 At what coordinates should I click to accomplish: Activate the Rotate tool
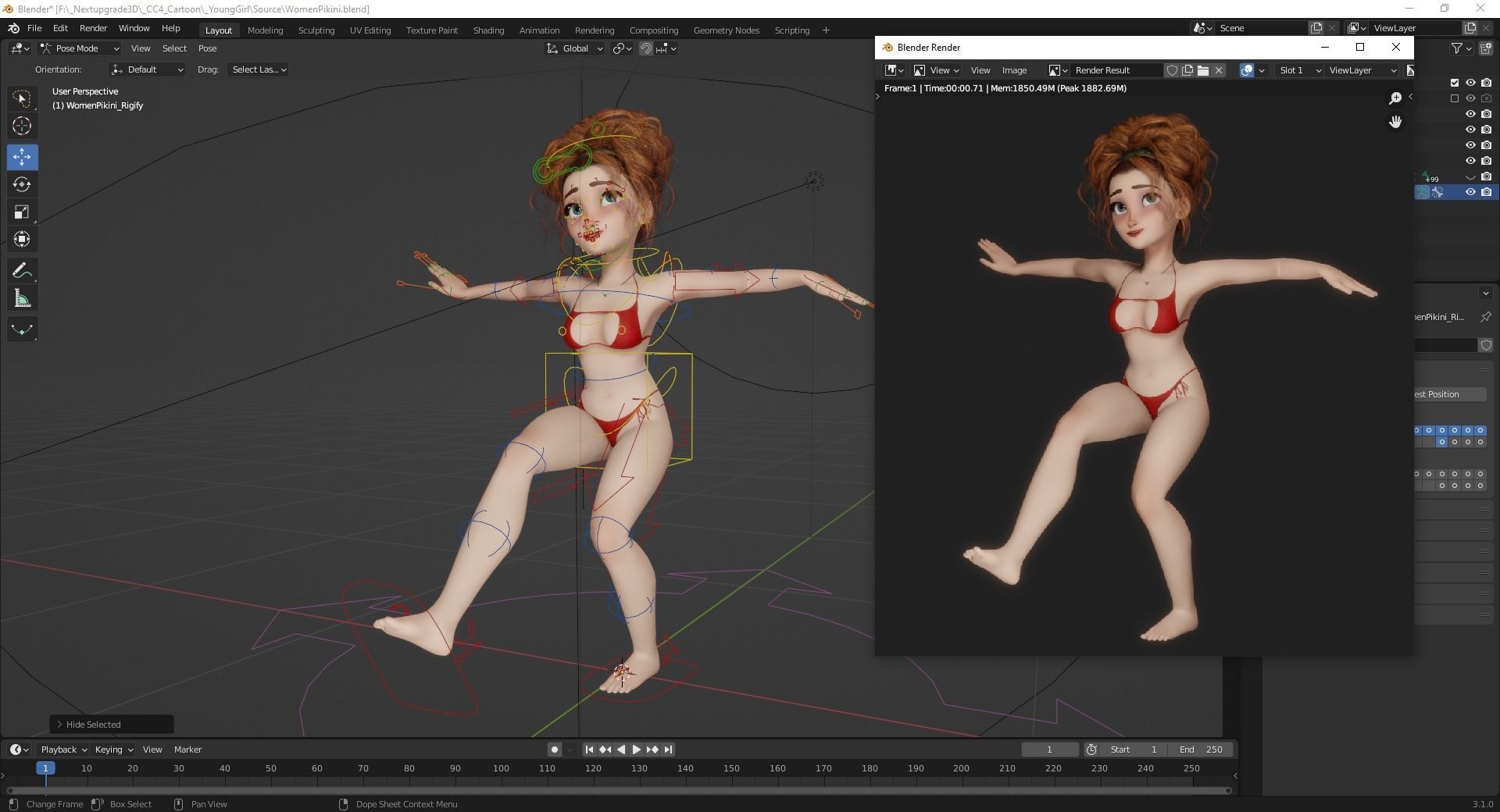point(22,184)
